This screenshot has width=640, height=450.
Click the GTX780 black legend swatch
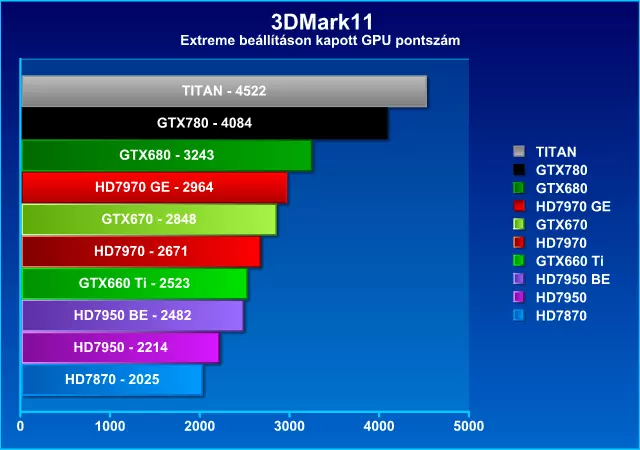coord(519,170)
